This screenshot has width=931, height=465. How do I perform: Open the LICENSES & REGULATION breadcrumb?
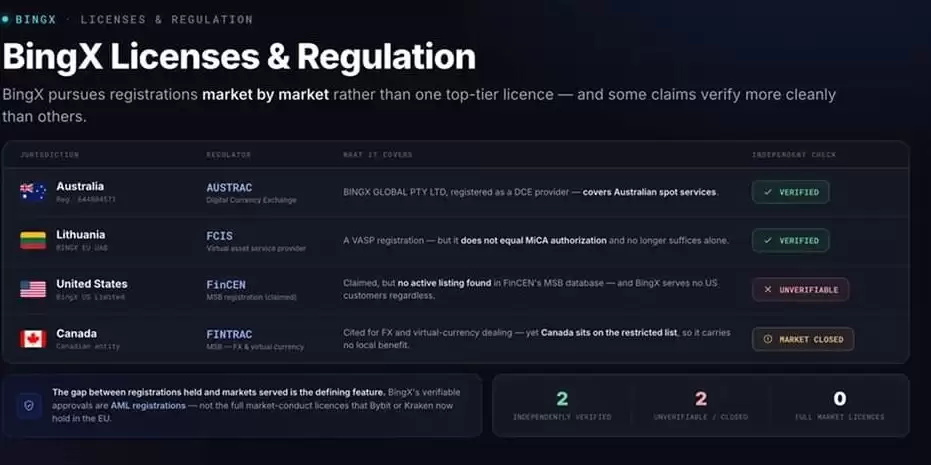tap(167, 20)
